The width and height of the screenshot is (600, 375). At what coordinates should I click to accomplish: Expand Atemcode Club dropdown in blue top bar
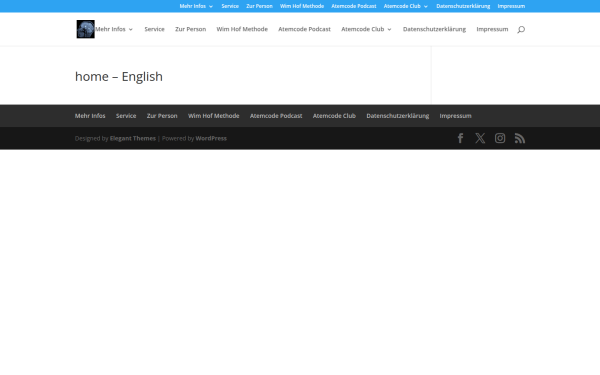(406, 6)
